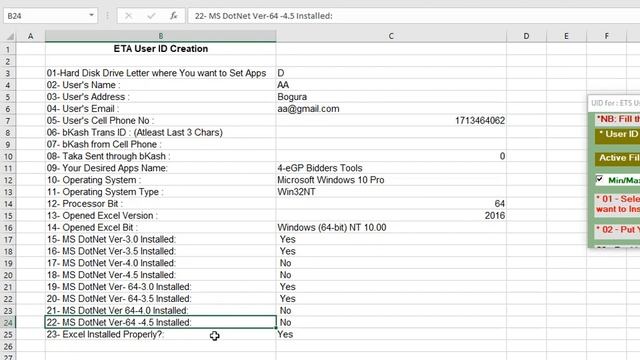The width and height of the screenshot is (640, 360).
Task: Click '07- bKash from Cell Phone' cell
Action: pos(160,144)
